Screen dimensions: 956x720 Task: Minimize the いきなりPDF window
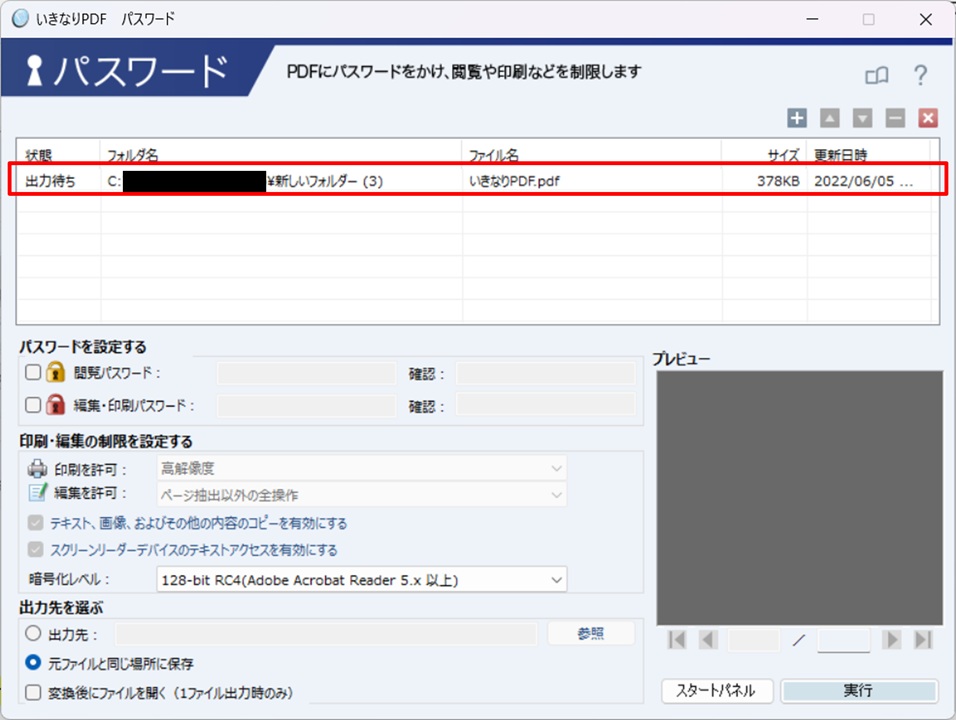pyautogui.click(x=812, y=19)
